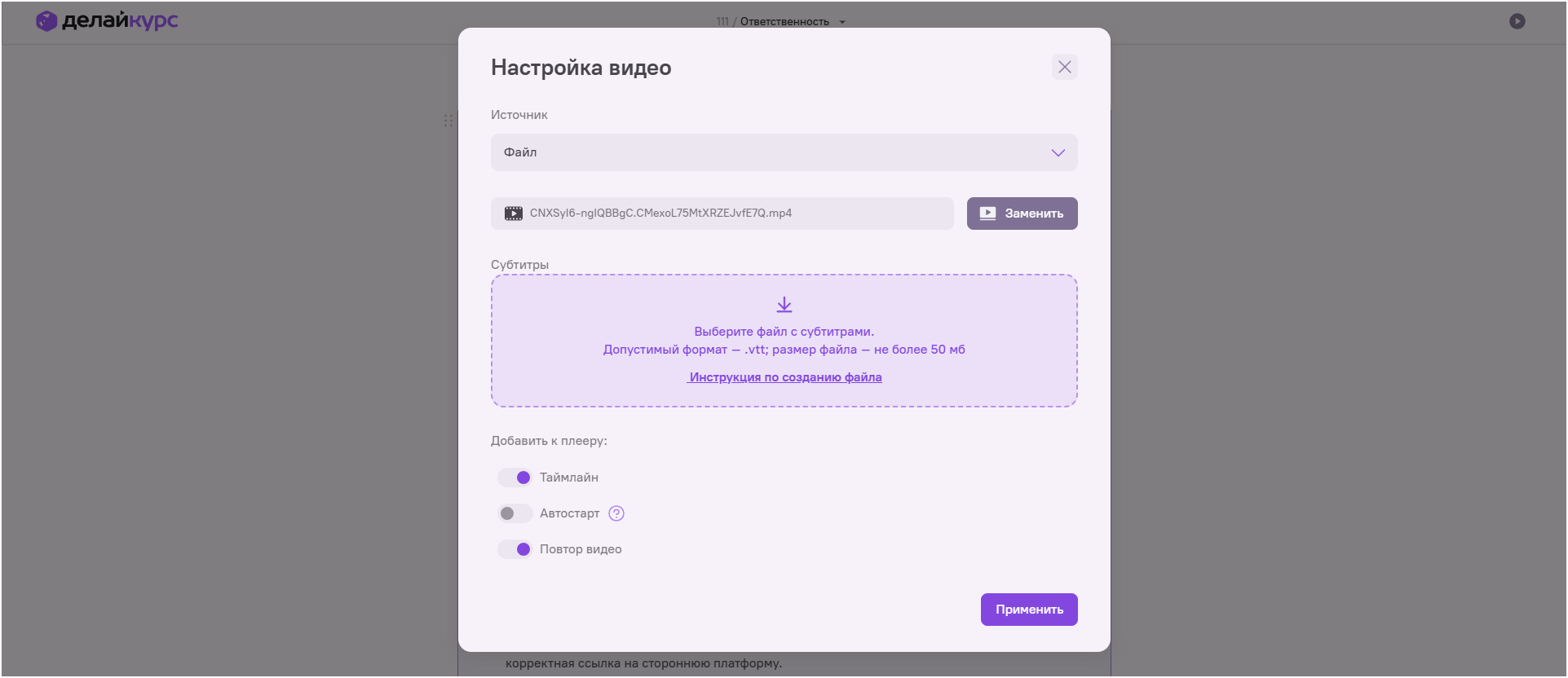This screenshot has height=678, width=1568.
Task: Click the chevron arrow in the Файл selector
Action: (1058, 152)
